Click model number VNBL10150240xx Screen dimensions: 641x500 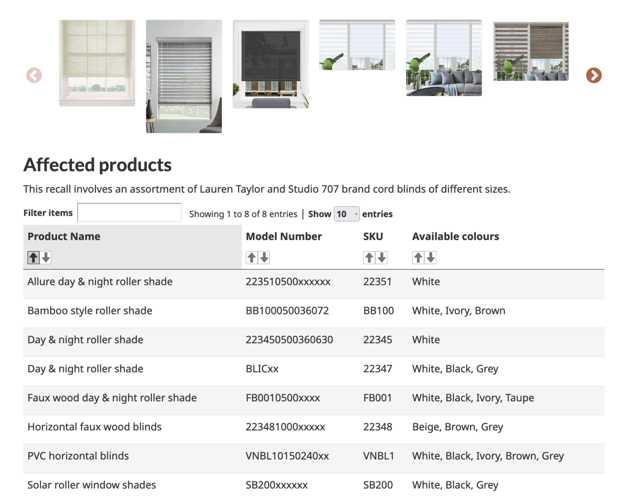click(287, 456)
